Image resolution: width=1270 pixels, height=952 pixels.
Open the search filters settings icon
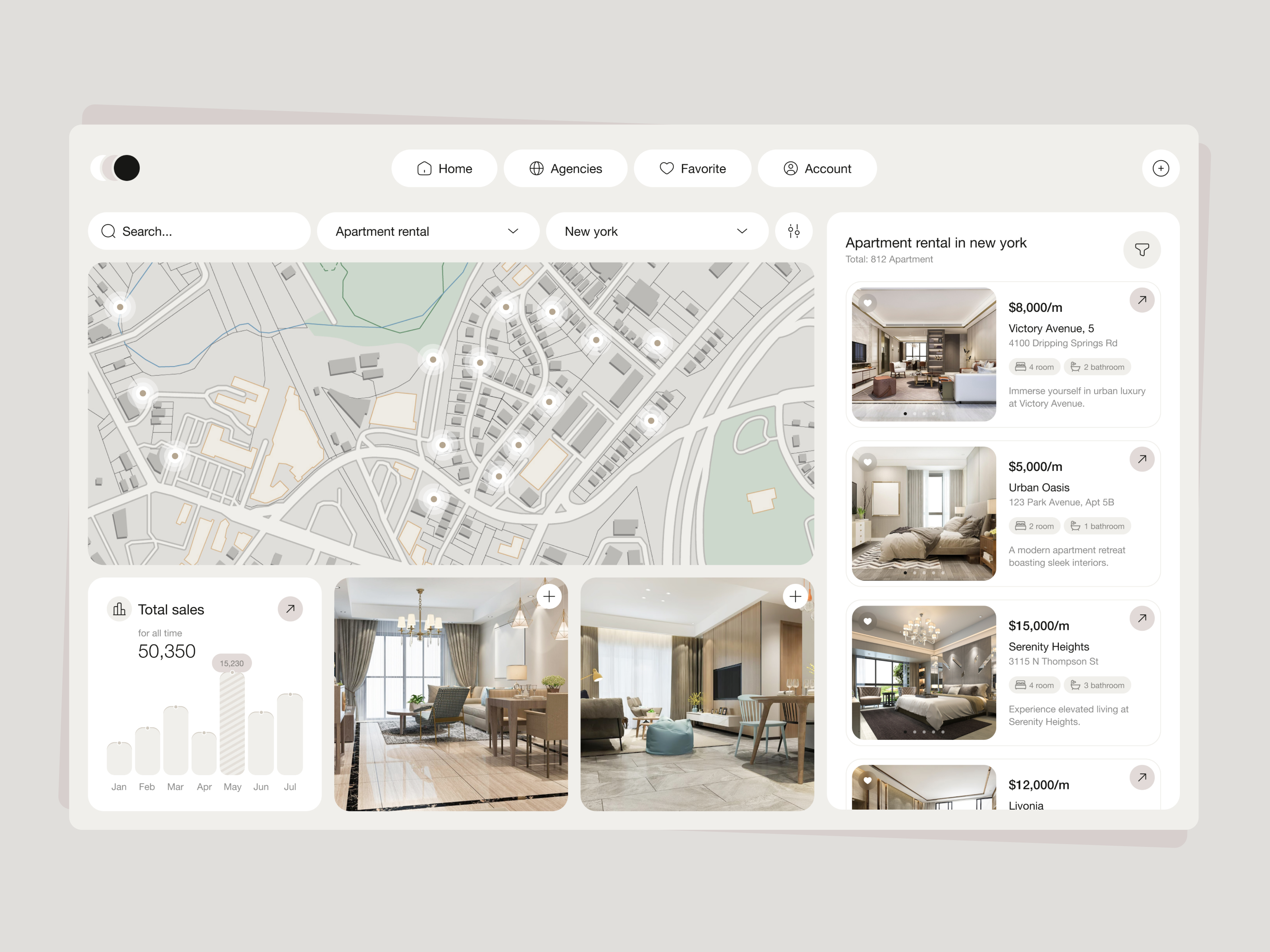click(794, 231)
